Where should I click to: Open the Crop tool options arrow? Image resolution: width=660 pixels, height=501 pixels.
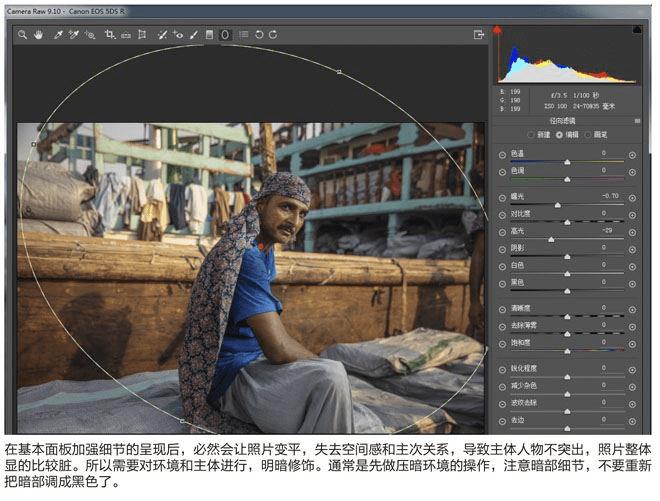point(114,38)
